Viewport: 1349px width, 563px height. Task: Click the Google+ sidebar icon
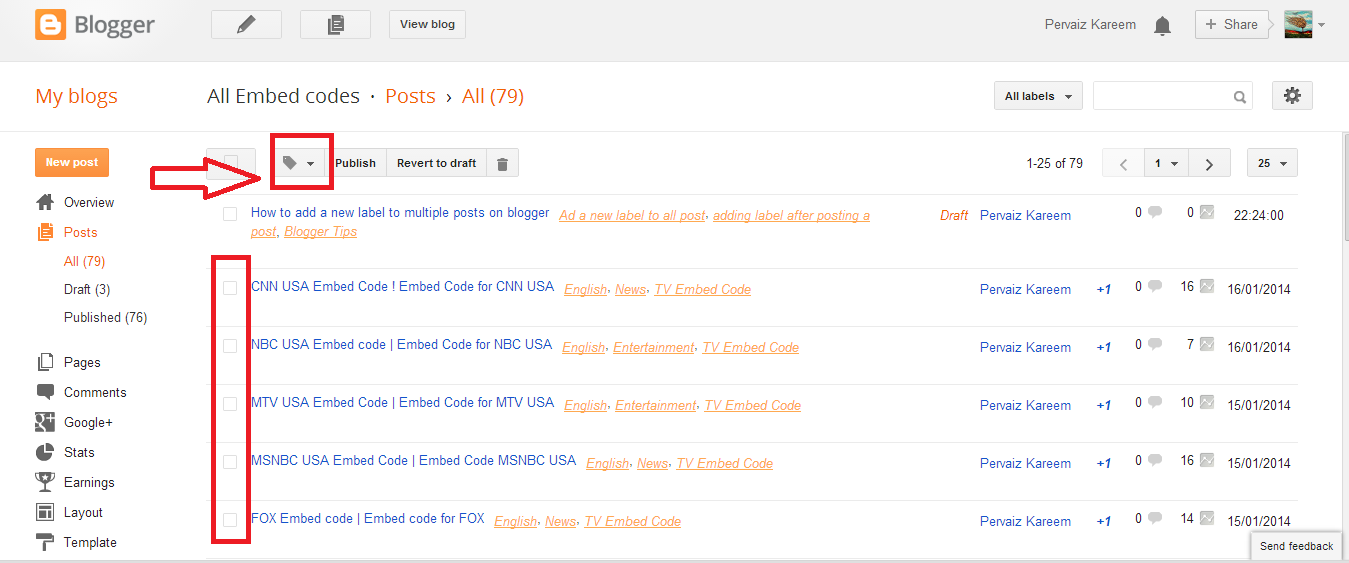45,422
